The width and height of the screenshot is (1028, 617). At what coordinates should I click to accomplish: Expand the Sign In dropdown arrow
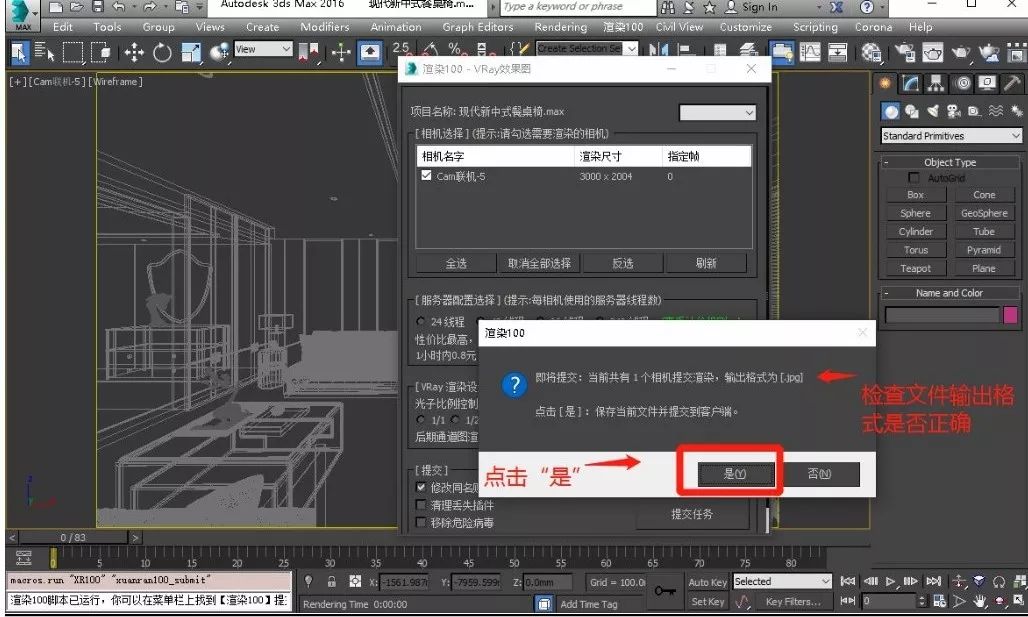820,7
